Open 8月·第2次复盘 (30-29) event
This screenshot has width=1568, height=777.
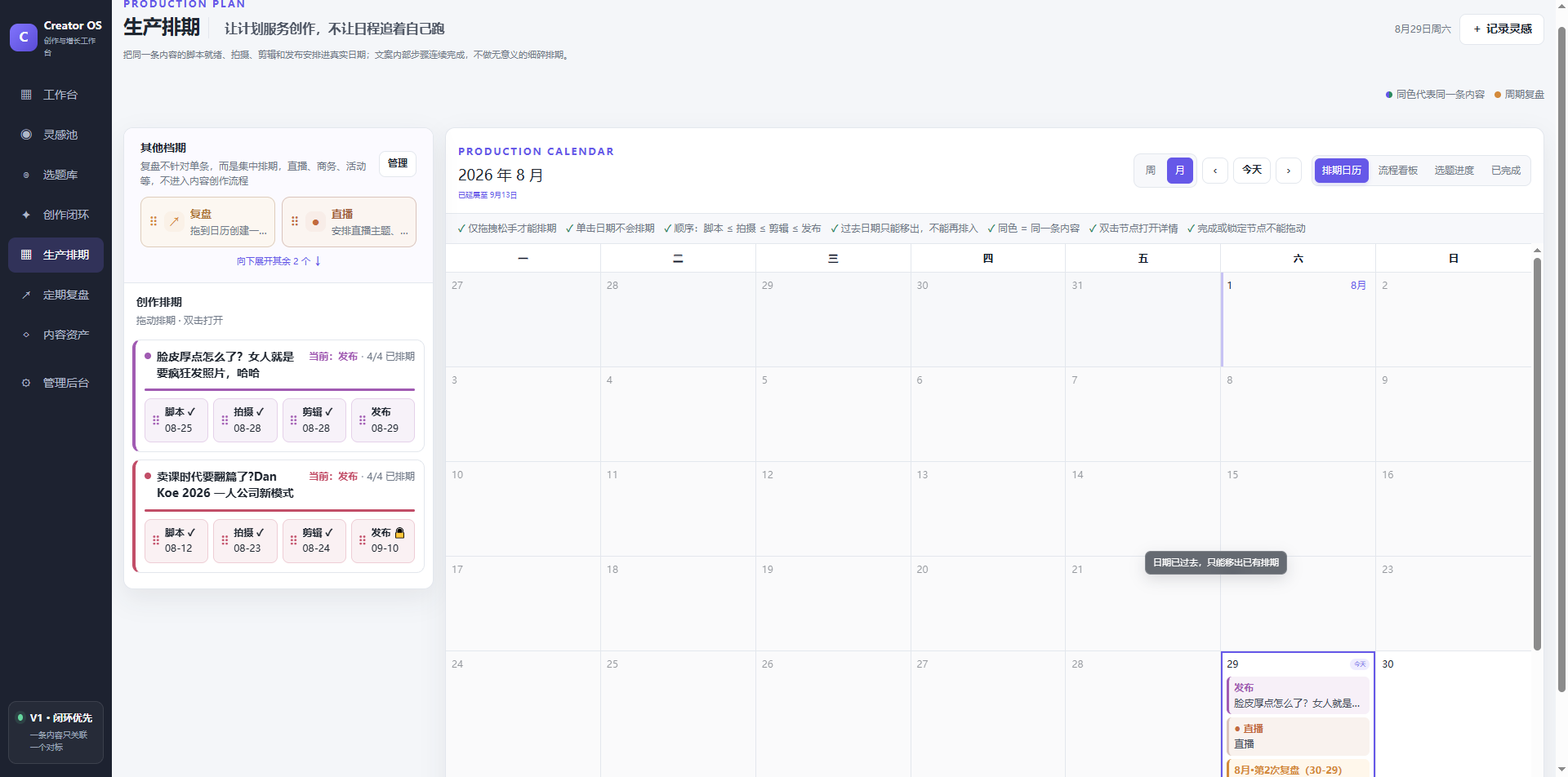click(1298, 769)
